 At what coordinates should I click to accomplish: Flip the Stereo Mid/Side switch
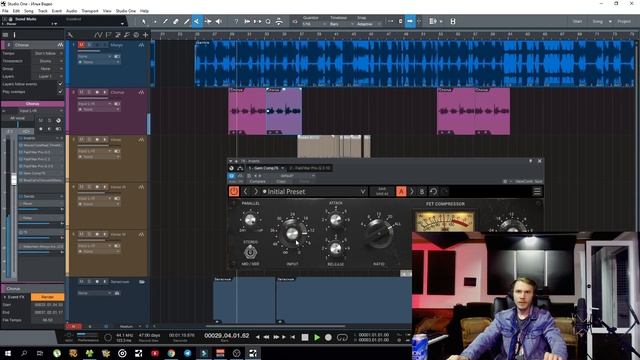(x=250, y=253)
